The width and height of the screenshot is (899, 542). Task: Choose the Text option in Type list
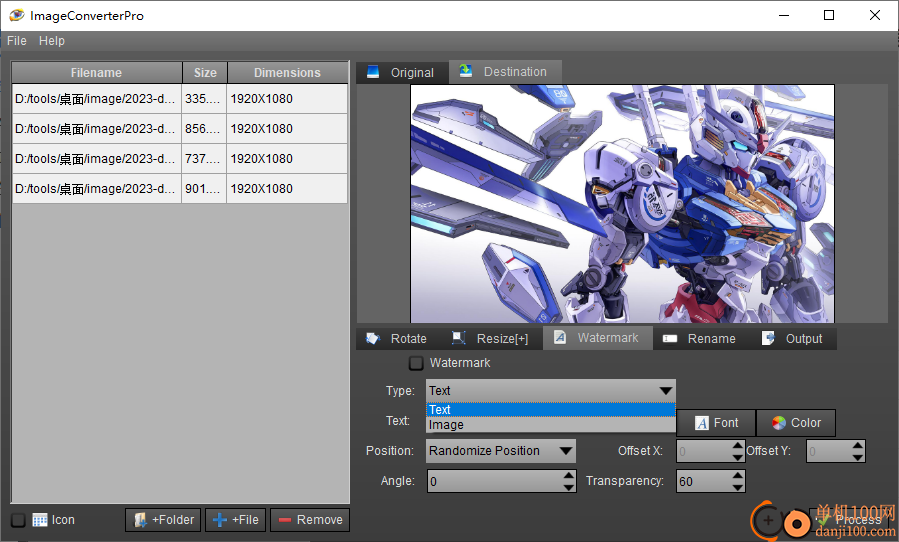[550, 410]
